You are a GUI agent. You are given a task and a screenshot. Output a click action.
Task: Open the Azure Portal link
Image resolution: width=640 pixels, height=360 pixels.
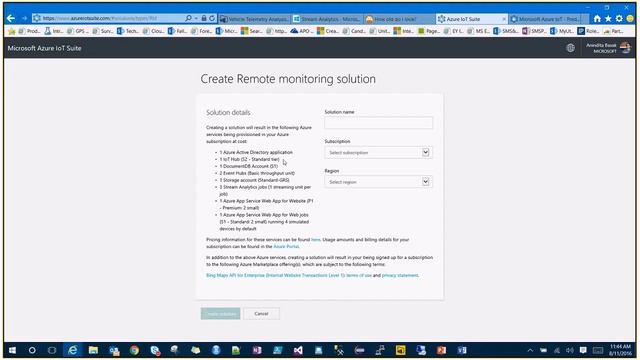pos(286,247)
